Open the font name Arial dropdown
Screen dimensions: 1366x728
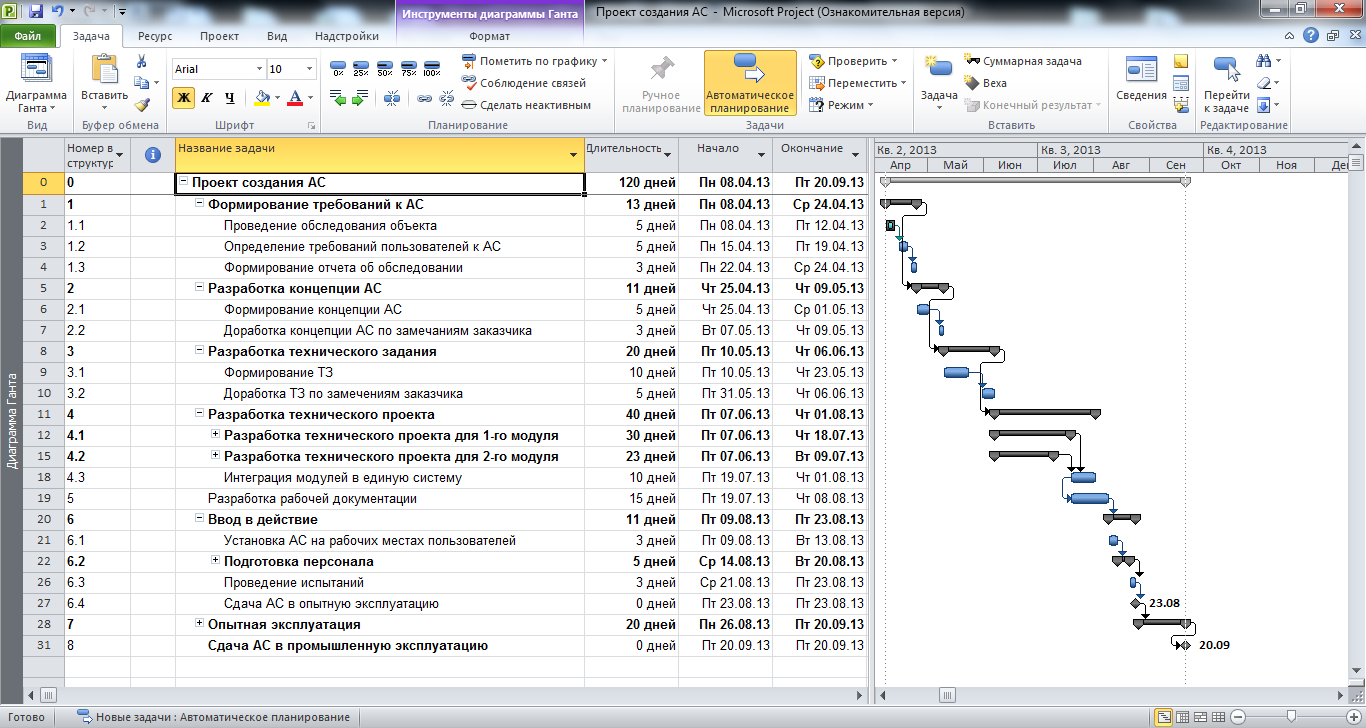[260, 69]
